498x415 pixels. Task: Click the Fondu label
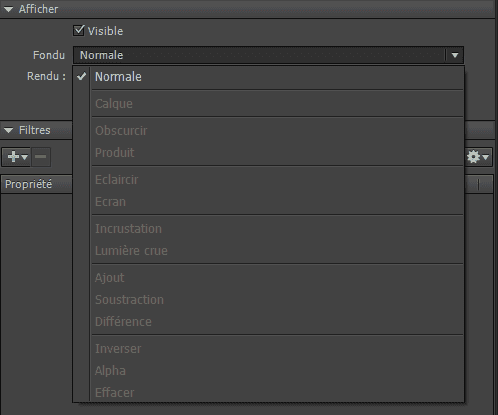pyautogui.click(x=49, y=55)
